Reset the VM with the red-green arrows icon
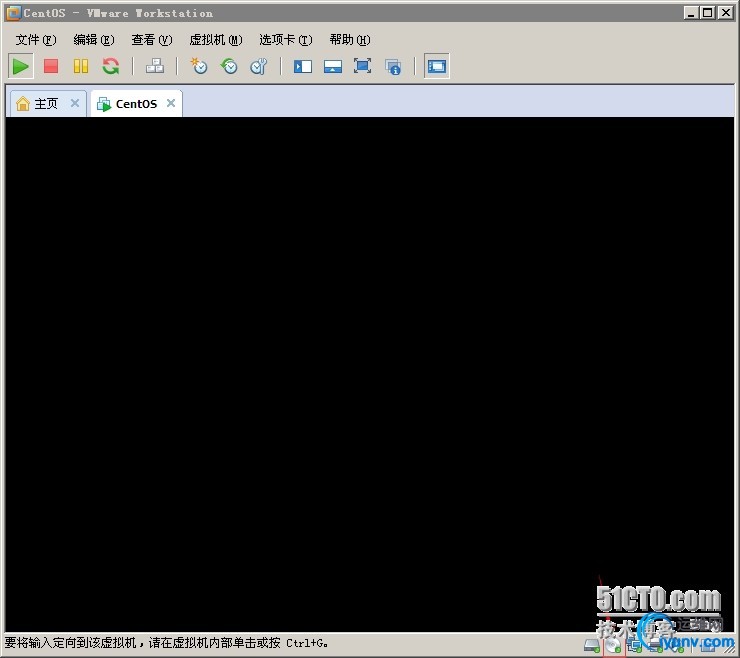The width and height of the screenshot is (740, 658). [x=111, y=66]
